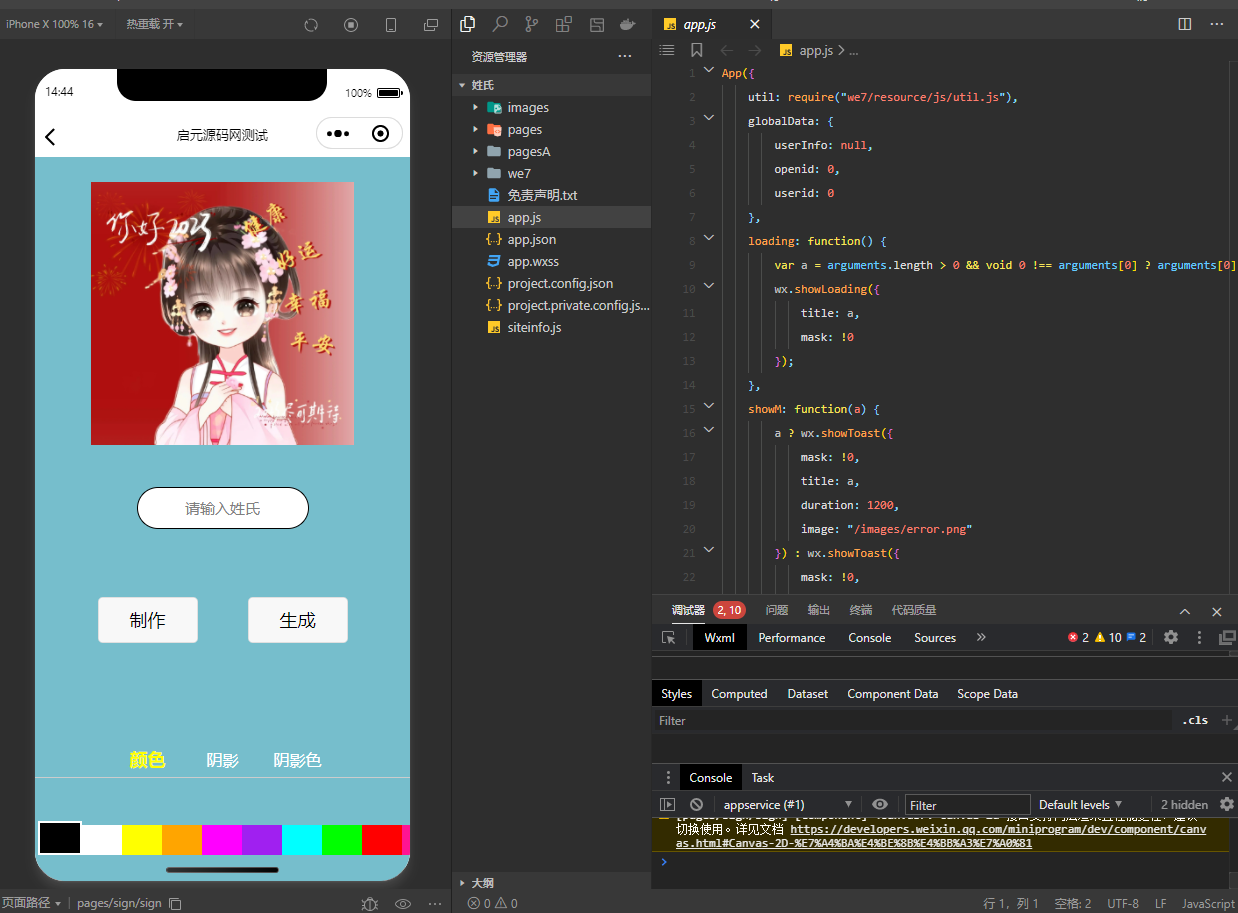Click the 请输入姓氏 input field
This screenshot has height=913, width=1238.
click(x=223, y=508)
